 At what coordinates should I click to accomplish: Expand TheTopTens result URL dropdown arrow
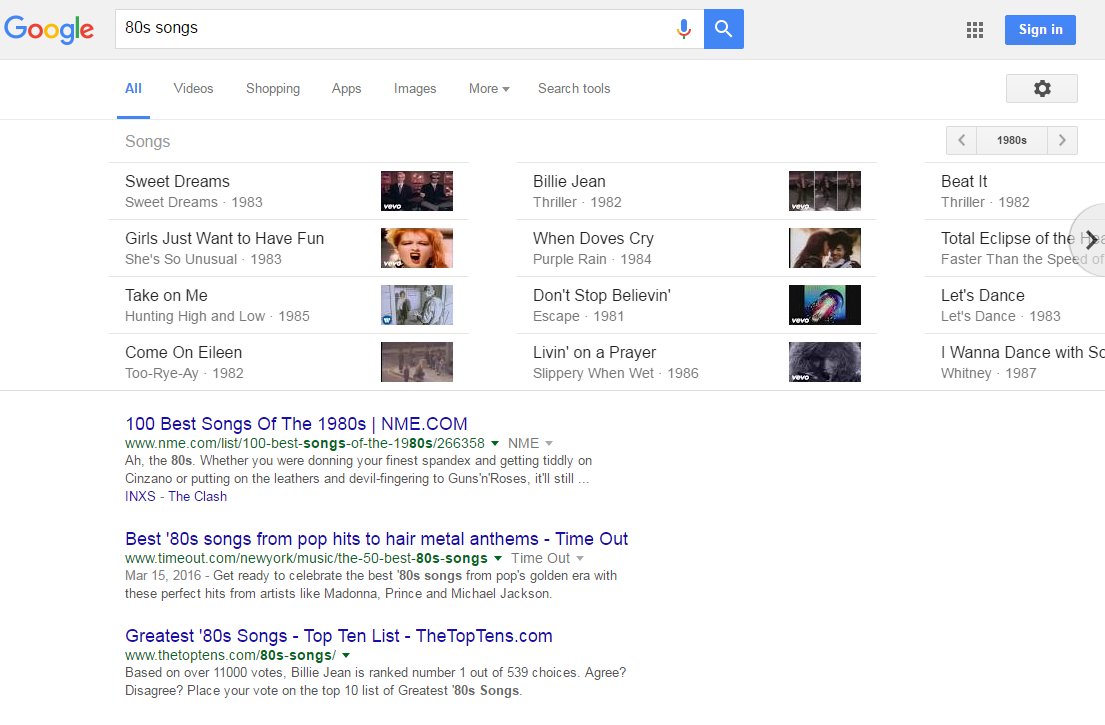coord(346,655)
